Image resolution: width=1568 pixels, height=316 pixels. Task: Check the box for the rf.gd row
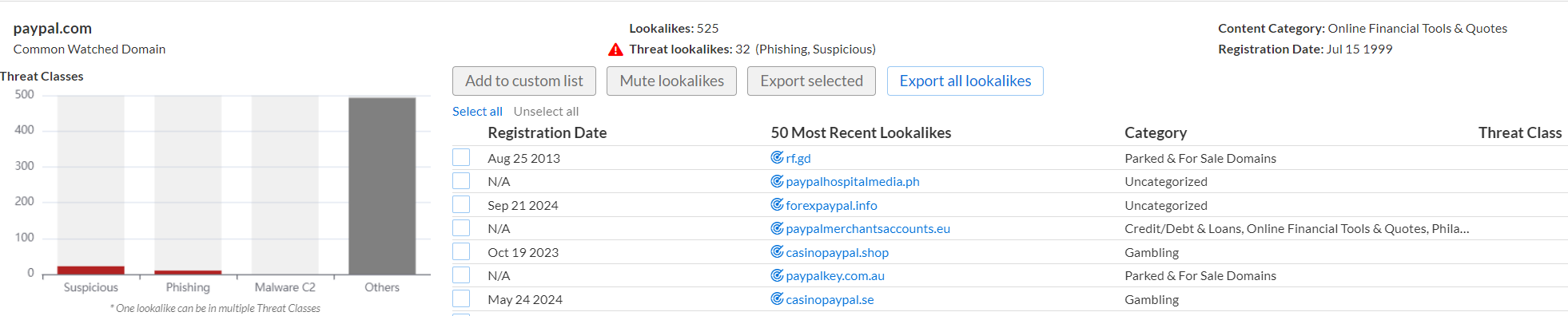461,157
